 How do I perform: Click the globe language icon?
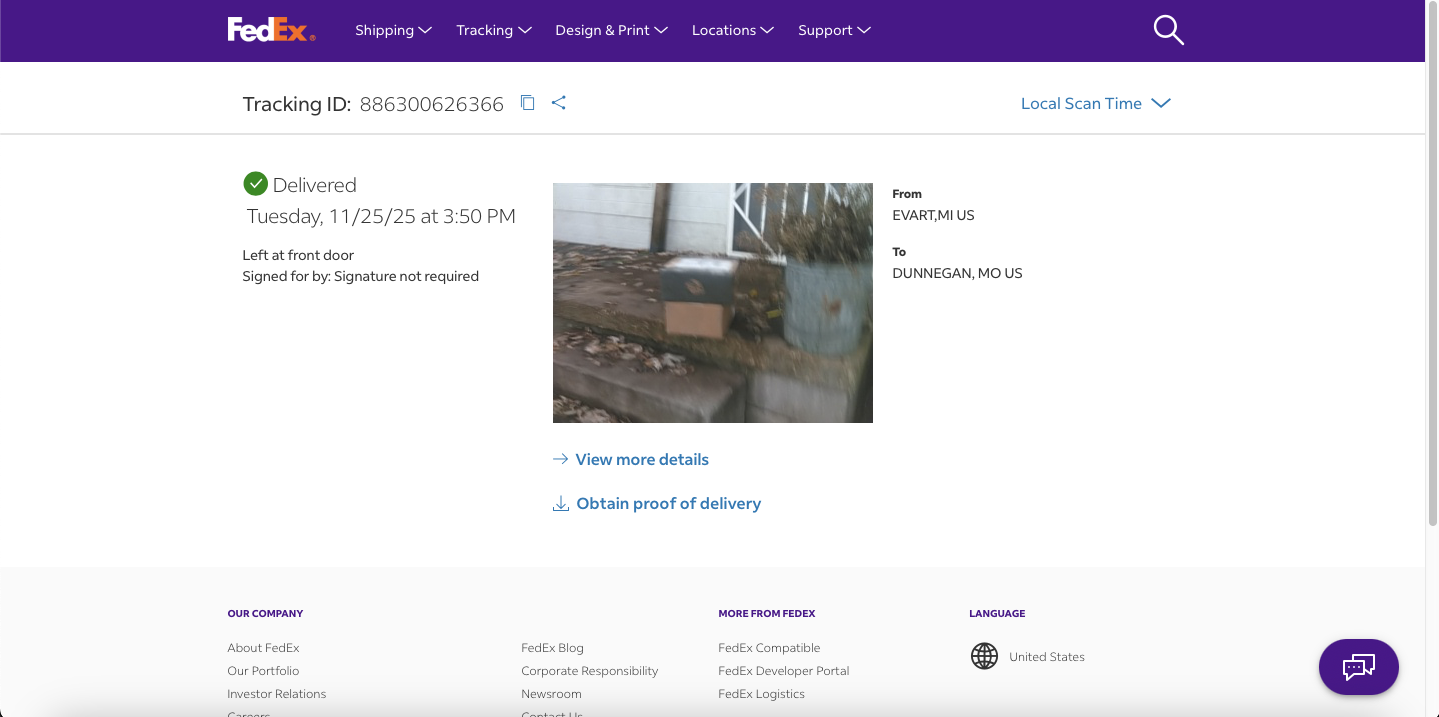pyautogui.click(x=985, y=657)
